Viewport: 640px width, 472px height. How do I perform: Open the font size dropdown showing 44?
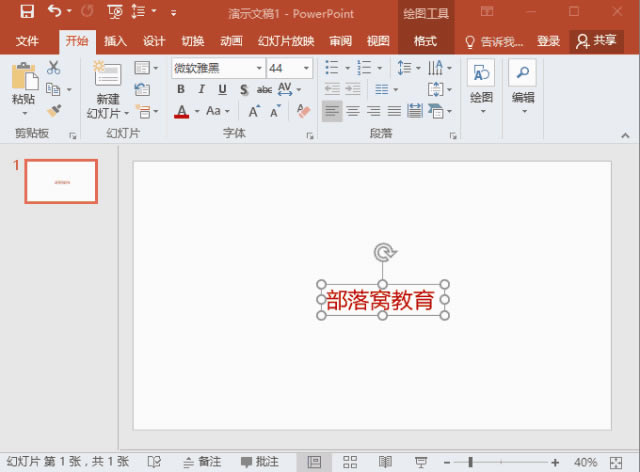pos(306,68)
